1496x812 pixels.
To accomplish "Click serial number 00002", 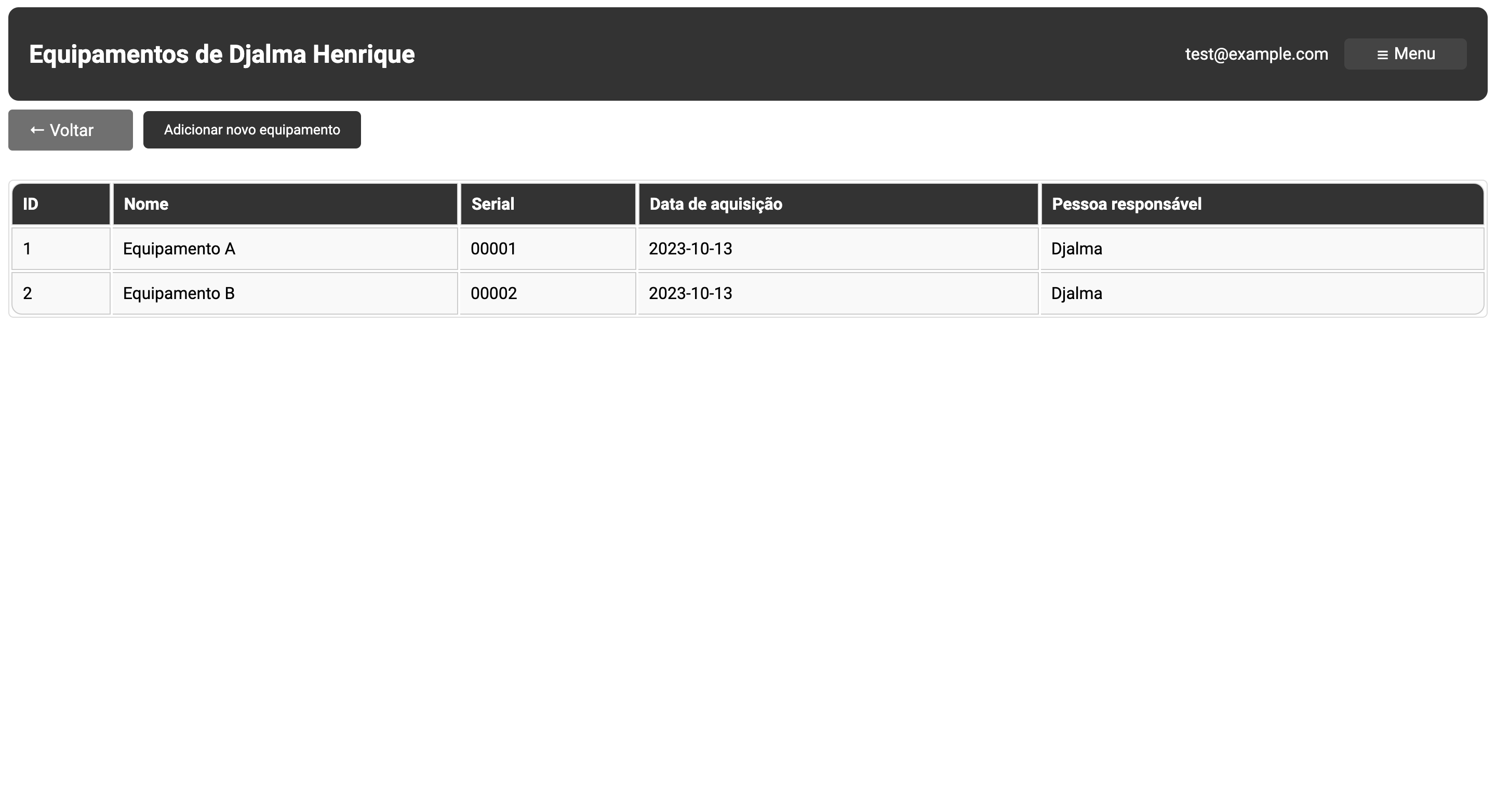I will [x=493, y=293].
